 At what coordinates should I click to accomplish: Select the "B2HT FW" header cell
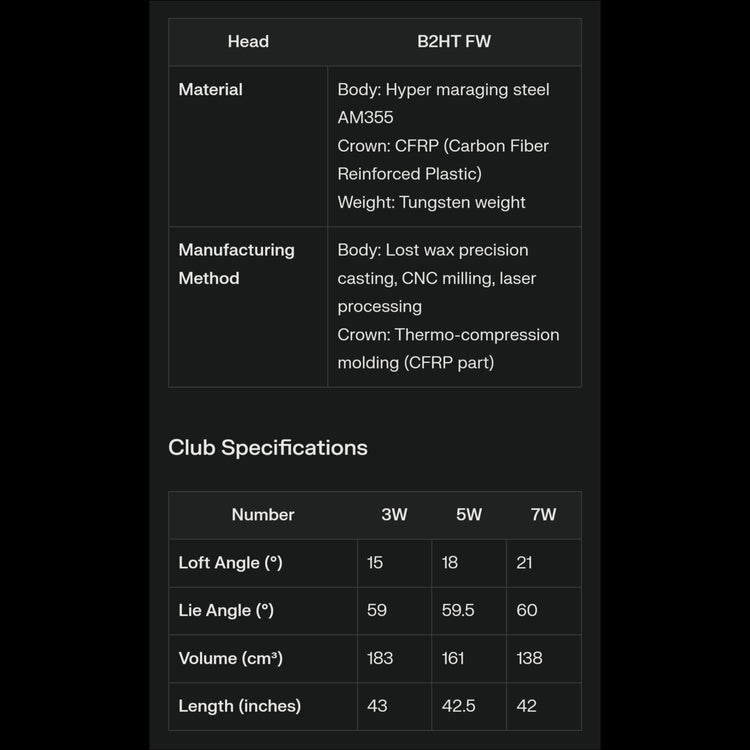[x=454, y=42]
